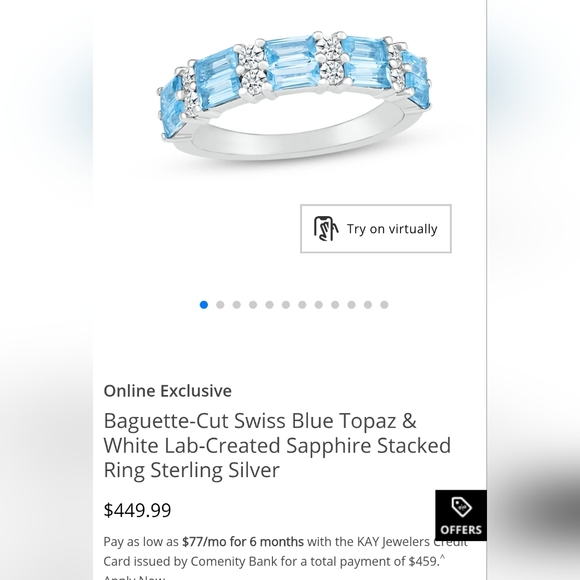Click the $449.99 price text
The height and width of the screenshot is (580, 580).
137,510
